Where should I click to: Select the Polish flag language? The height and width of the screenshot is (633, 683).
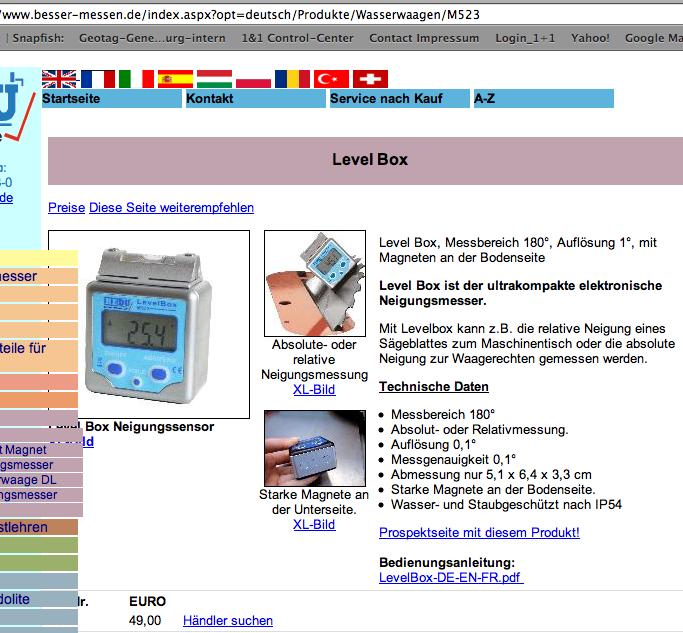click(253, 79)
